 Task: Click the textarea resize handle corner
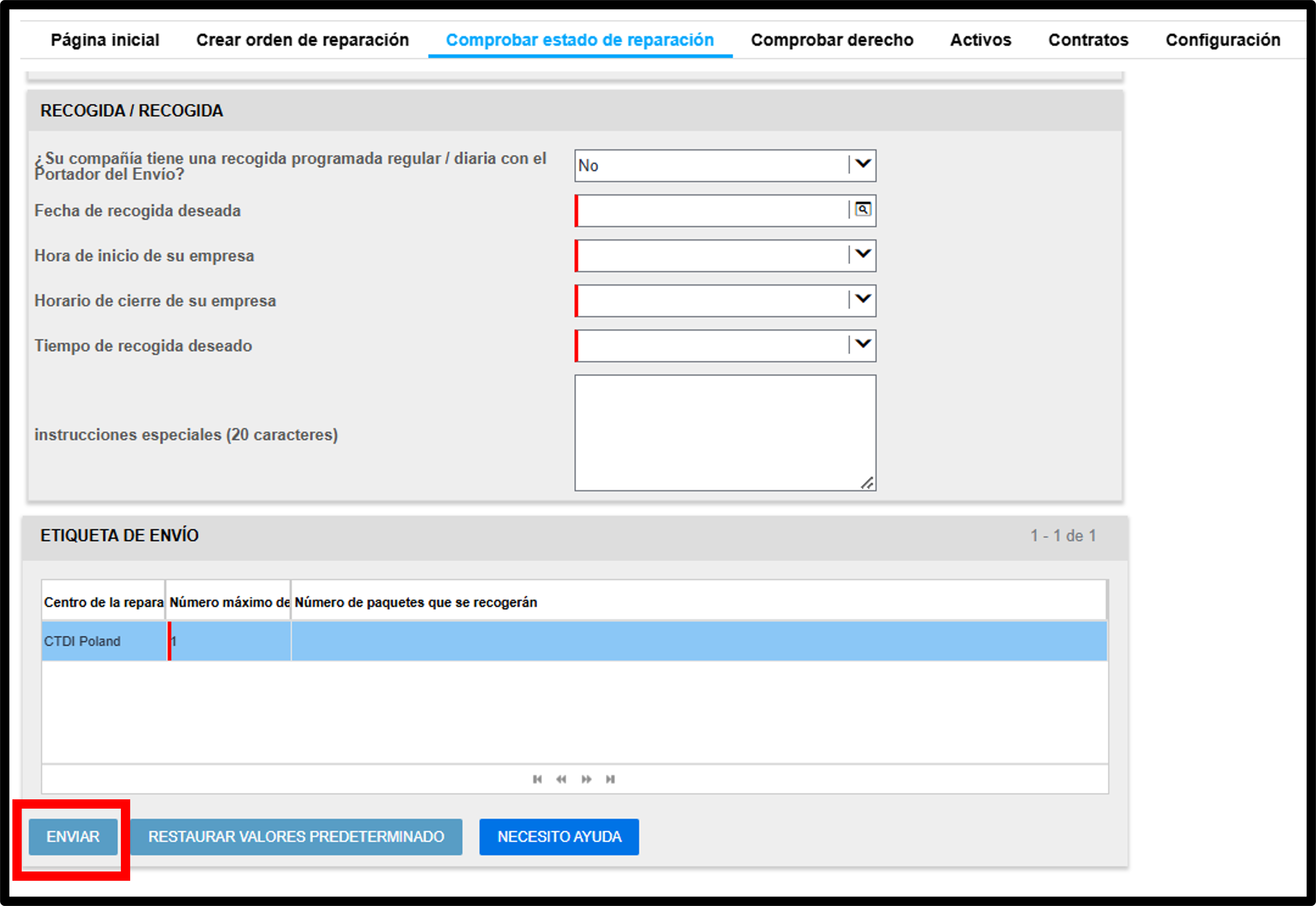pyautogui.click(x=867, y=482)
